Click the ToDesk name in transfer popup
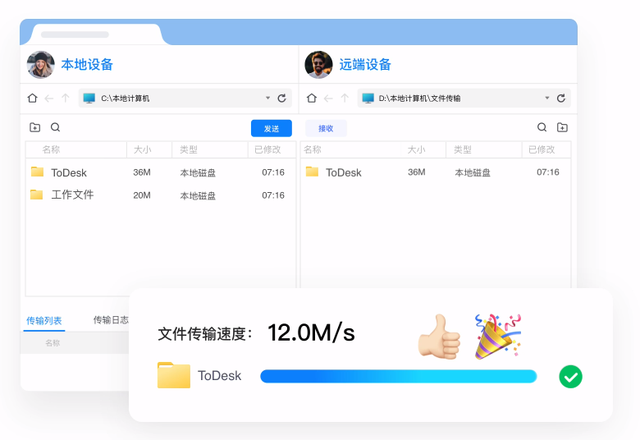 220,376
